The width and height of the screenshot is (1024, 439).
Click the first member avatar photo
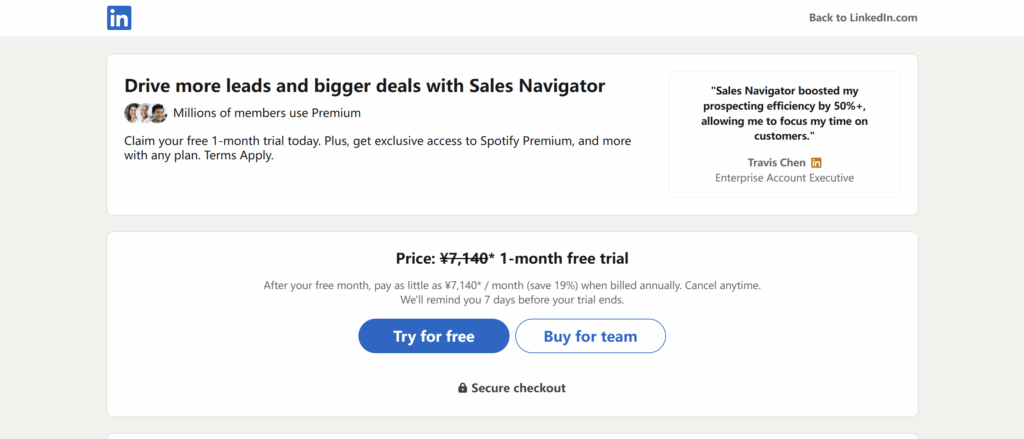(x=133, y=113)
